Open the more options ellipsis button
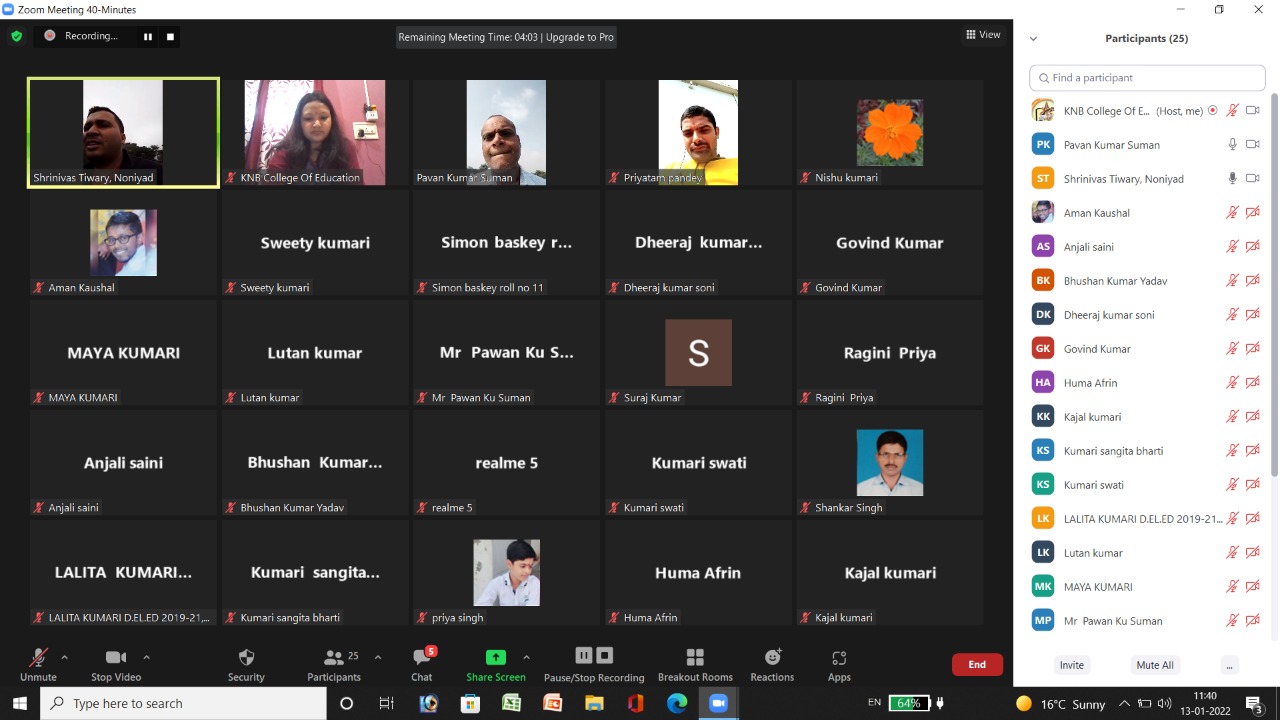Viewport: 1280px width, 720px height. click(1229, 665)
